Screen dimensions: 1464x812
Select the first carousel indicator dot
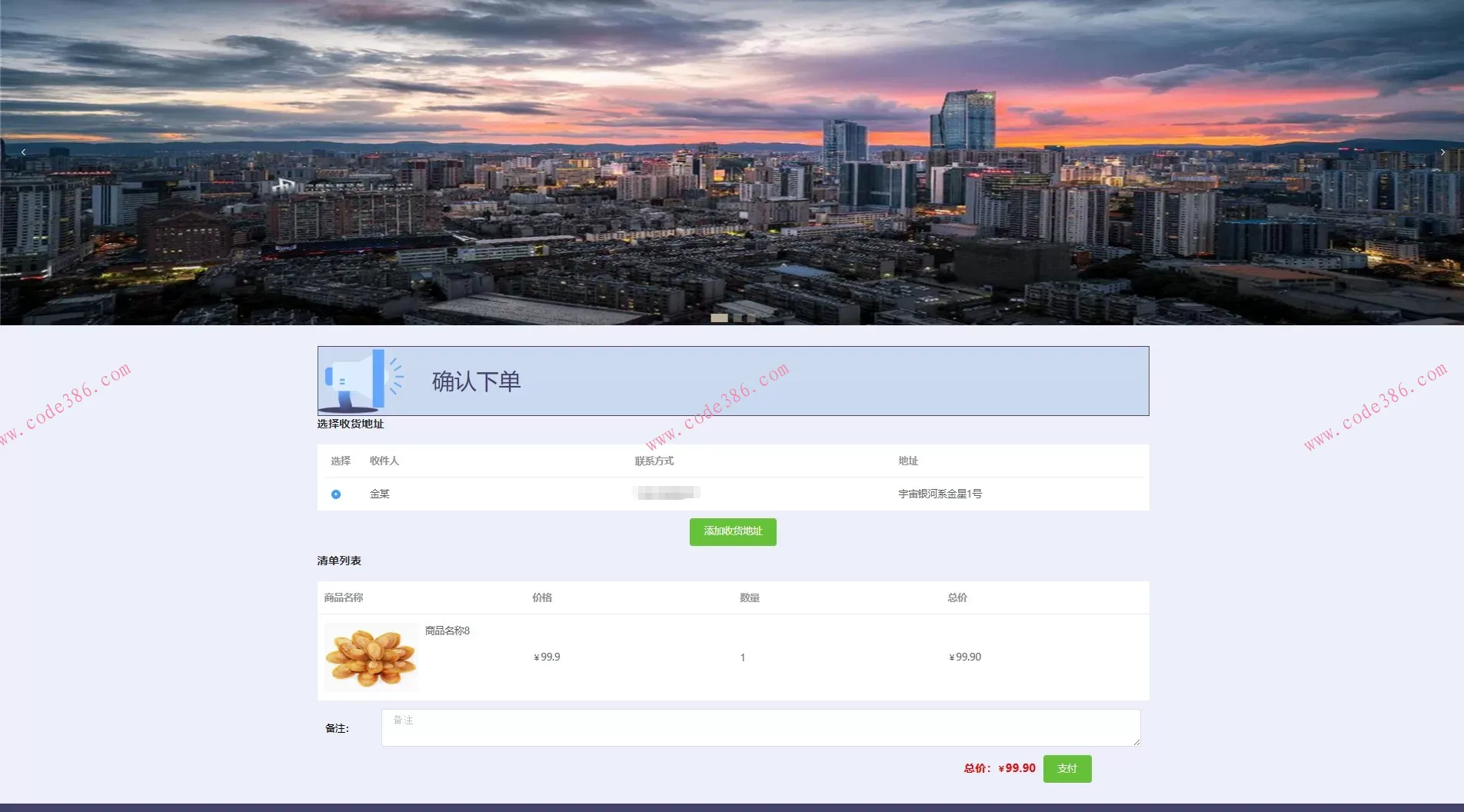click(720, 317)
